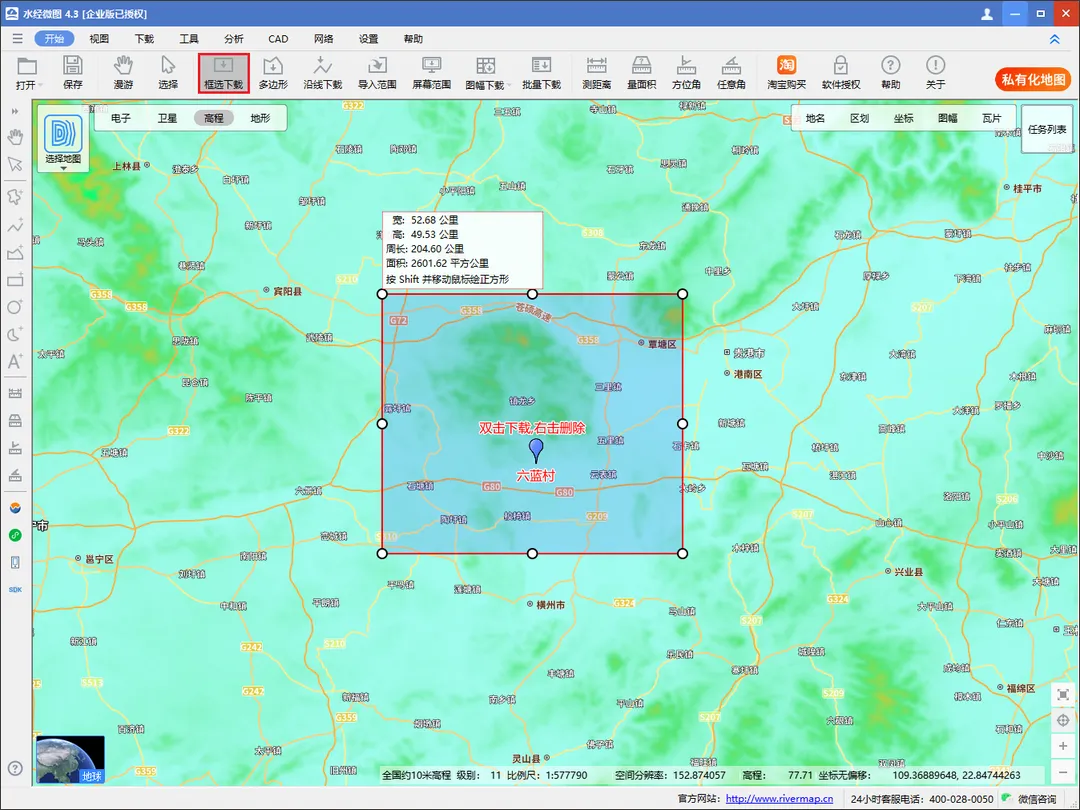Choose the 沿线下载 along-line download tool
1080x810 pixels.
point(322,72)
